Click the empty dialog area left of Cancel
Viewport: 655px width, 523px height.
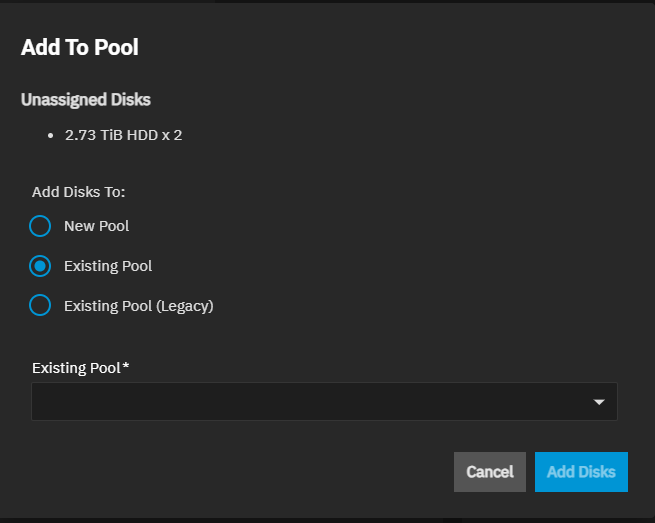point(240,472)
